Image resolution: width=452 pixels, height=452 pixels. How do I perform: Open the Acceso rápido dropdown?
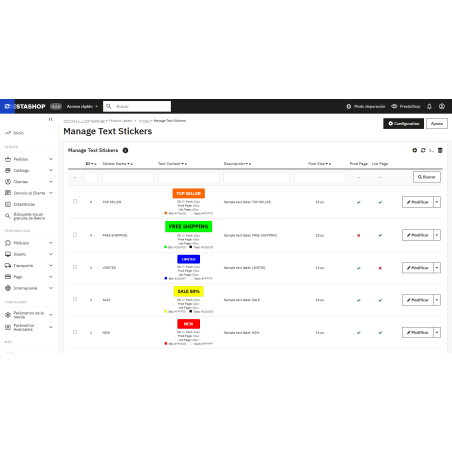82,106
